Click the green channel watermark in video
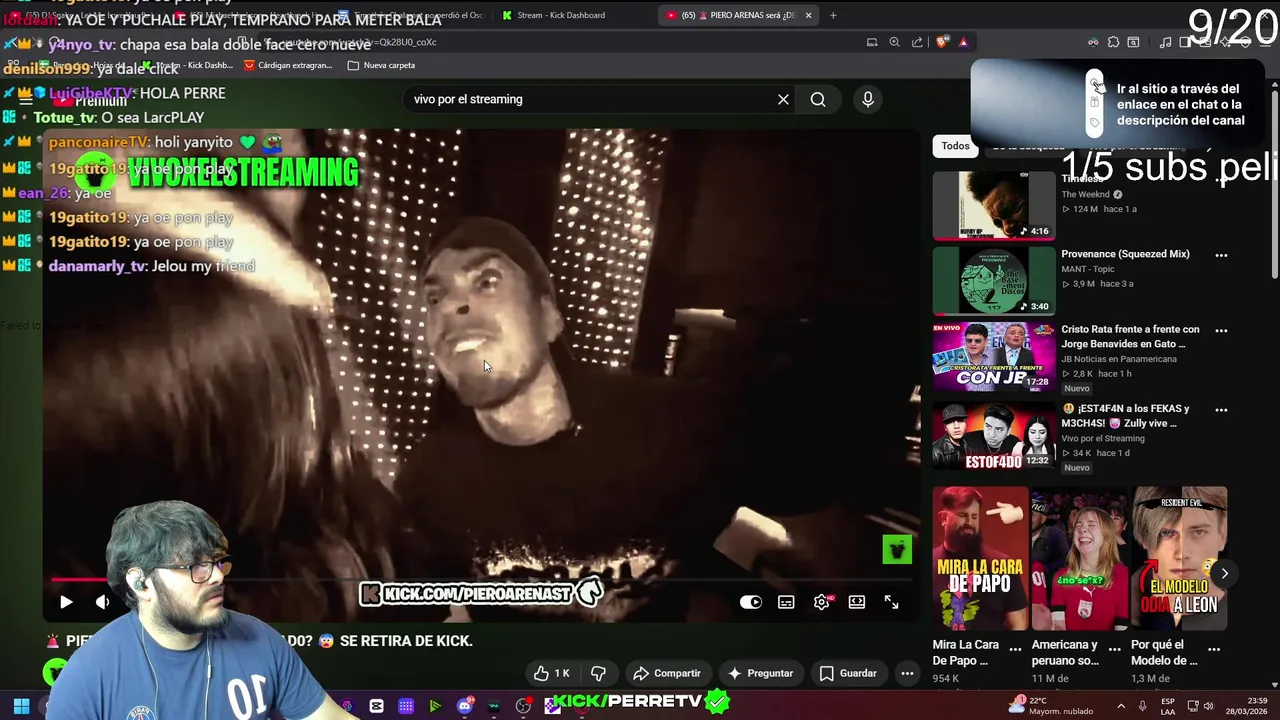 click(x=897, y=549)
